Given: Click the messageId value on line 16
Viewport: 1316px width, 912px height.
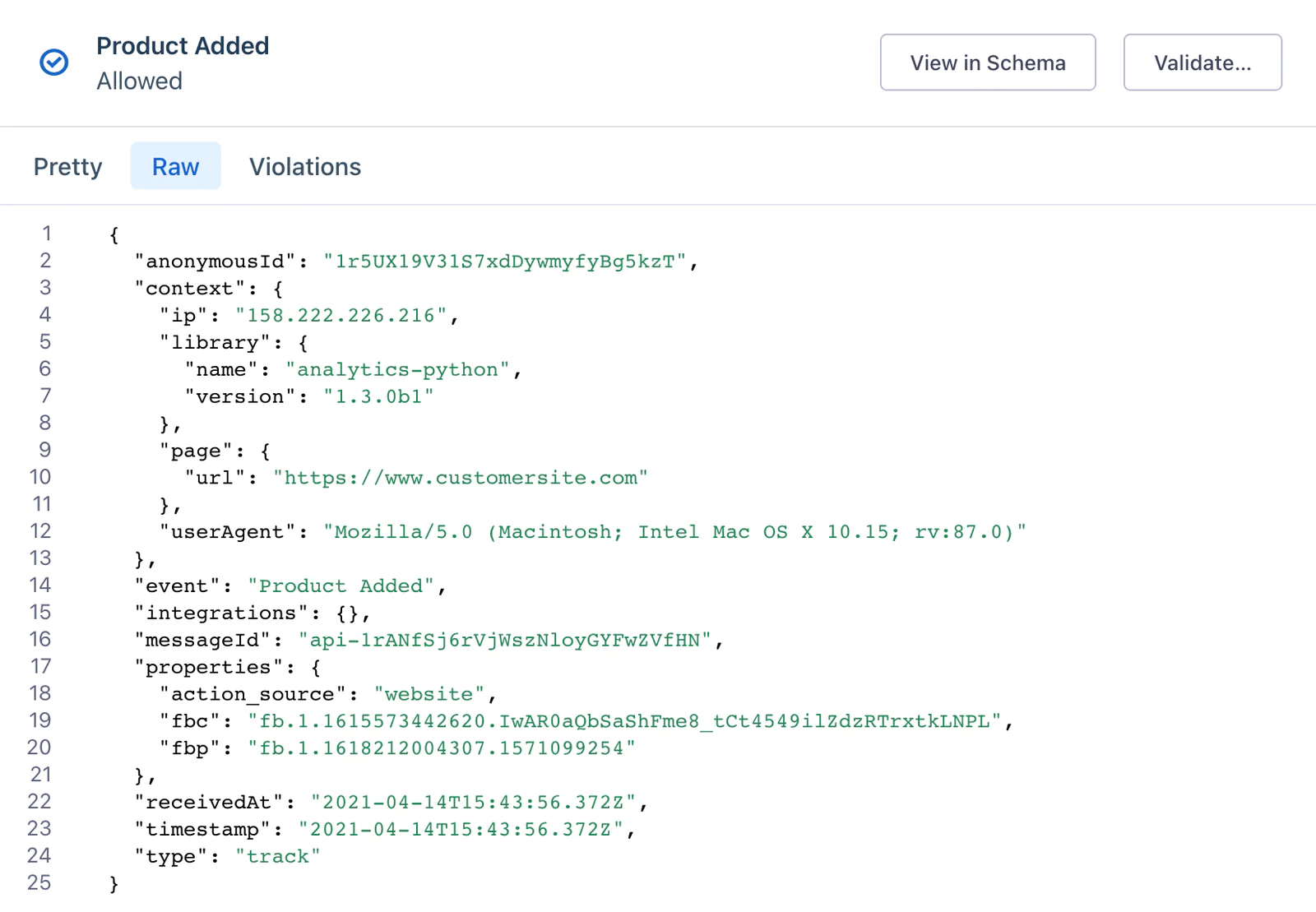Looking at the screenshot, I should (508, 640).
